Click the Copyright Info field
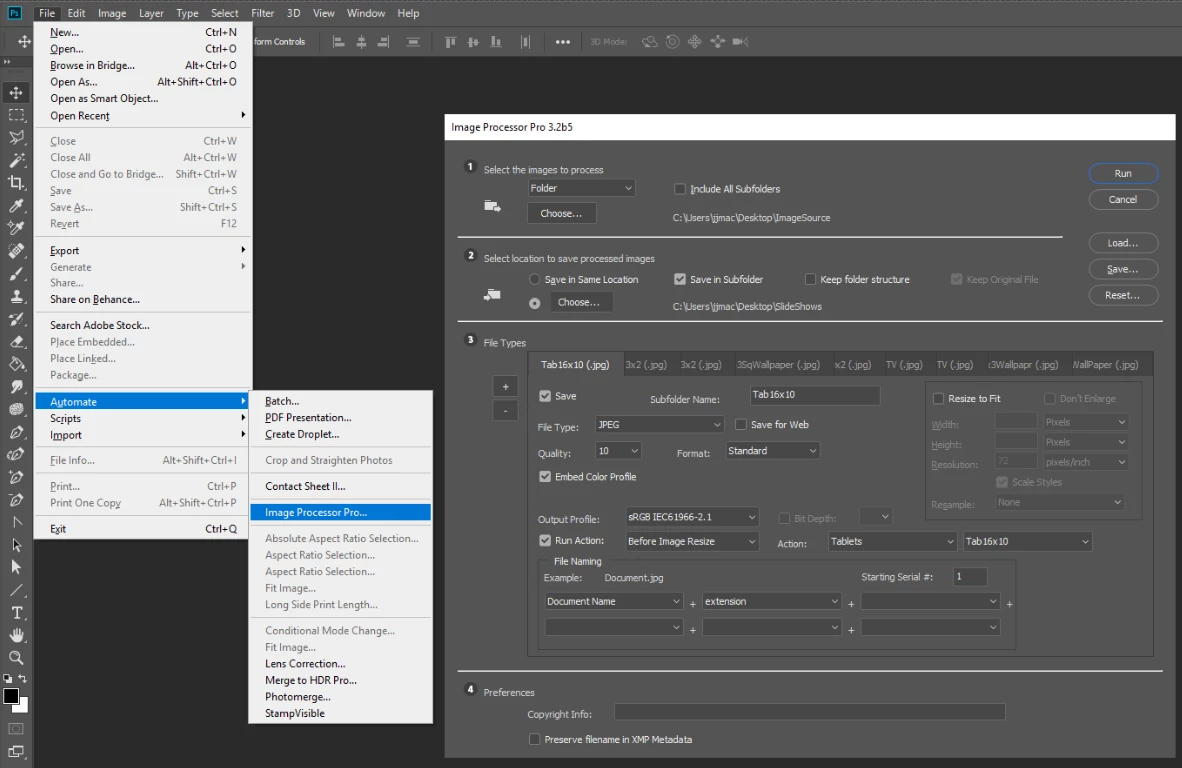 810,712
